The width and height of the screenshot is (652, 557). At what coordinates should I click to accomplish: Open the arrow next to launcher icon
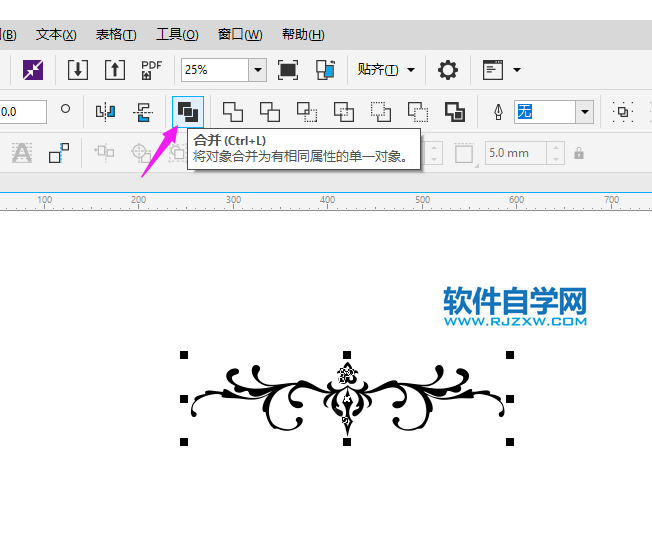(517, 70)
